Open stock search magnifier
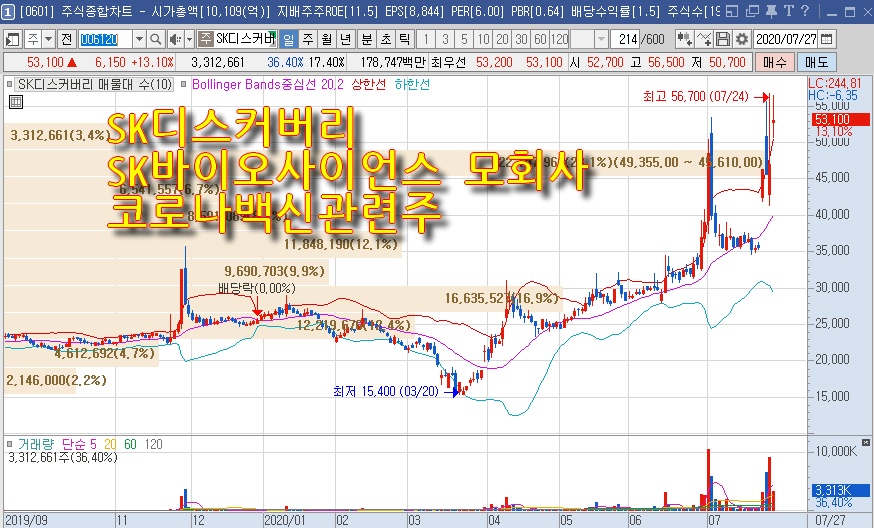874x528 pixels. [x=156, y=39]
